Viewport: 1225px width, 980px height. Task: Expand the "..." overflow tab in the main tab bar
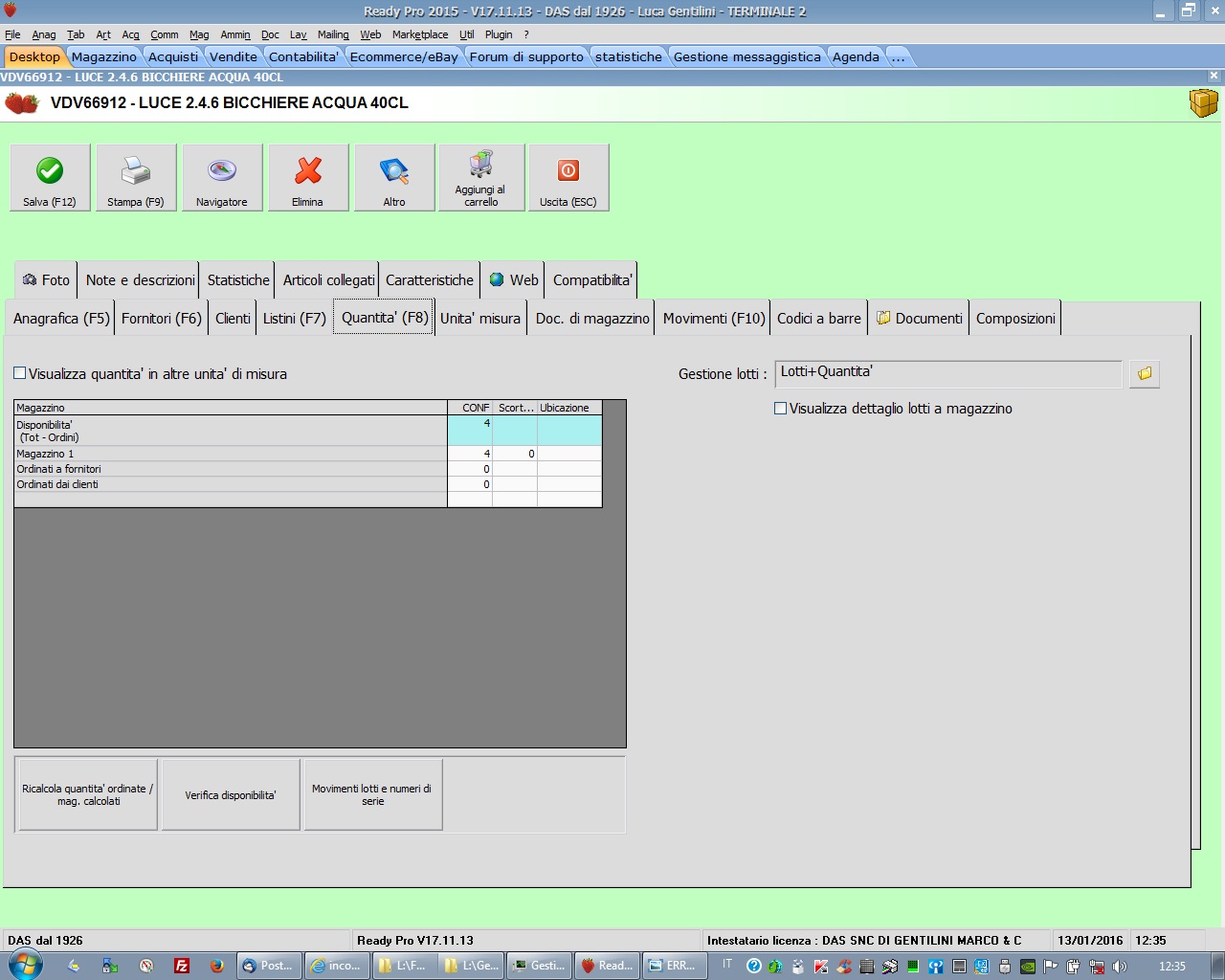pyautogui.click(x=898, y=56)
